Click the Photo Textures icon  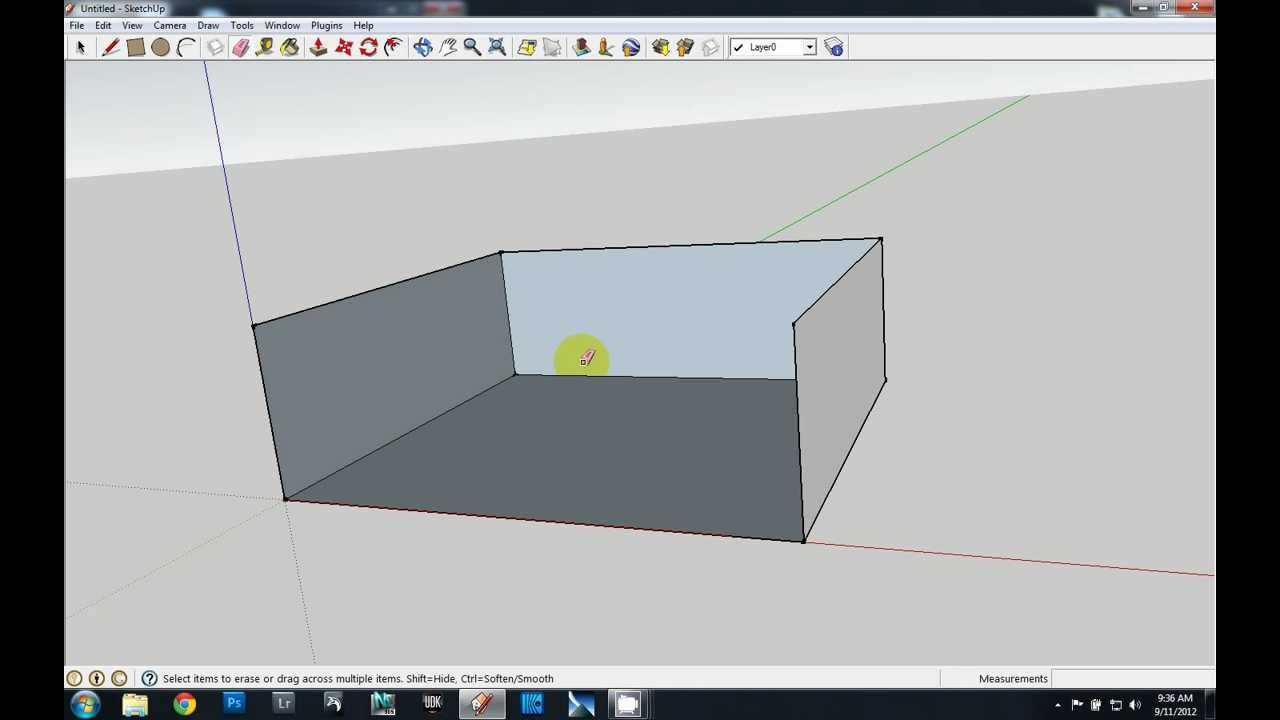click(606, 47)
